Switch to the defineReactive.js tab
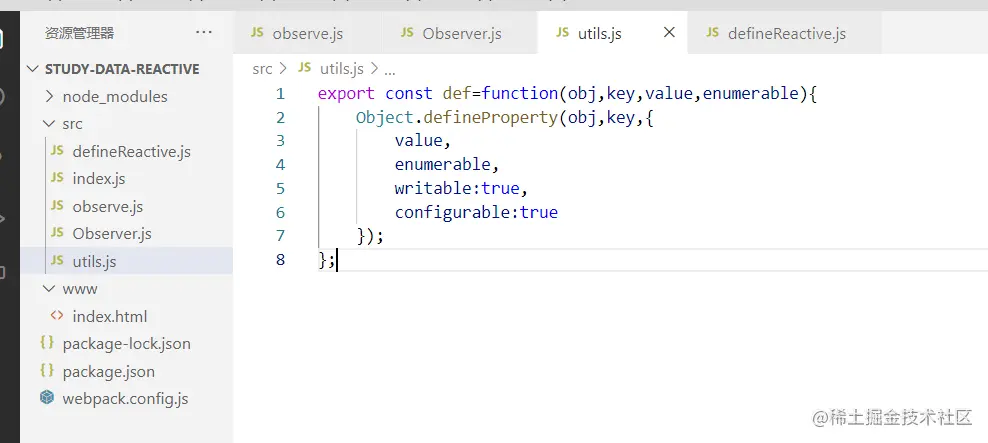 (786, 33)
